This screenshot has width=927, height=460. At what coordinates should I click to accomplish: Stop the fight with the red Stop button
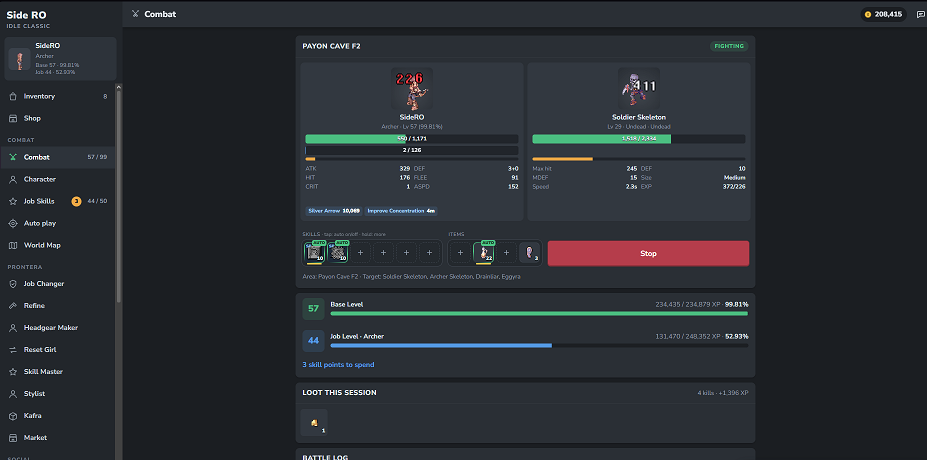click(649, 253)
